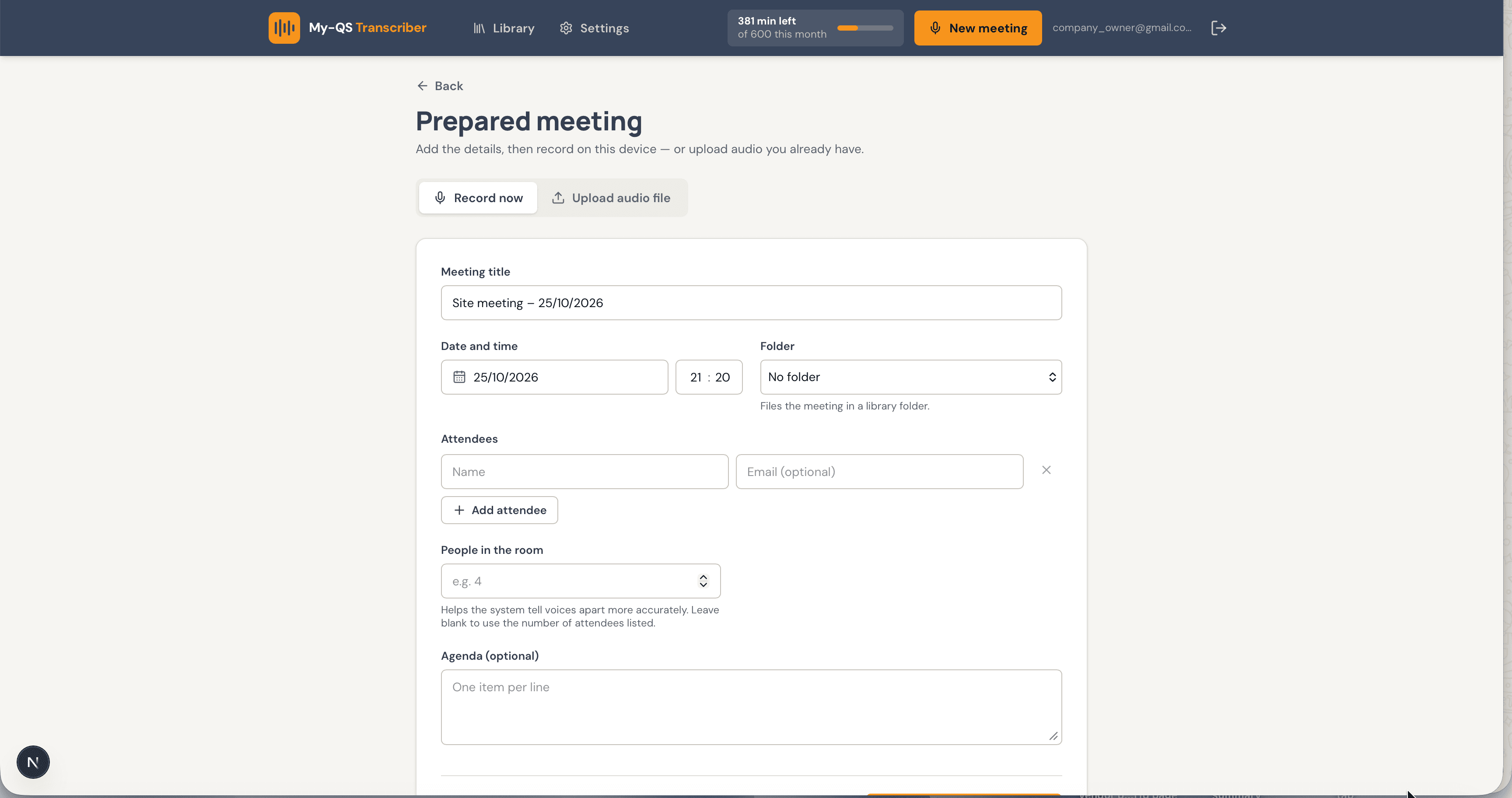
Task: Click the Library books icon
Action: 479,28
